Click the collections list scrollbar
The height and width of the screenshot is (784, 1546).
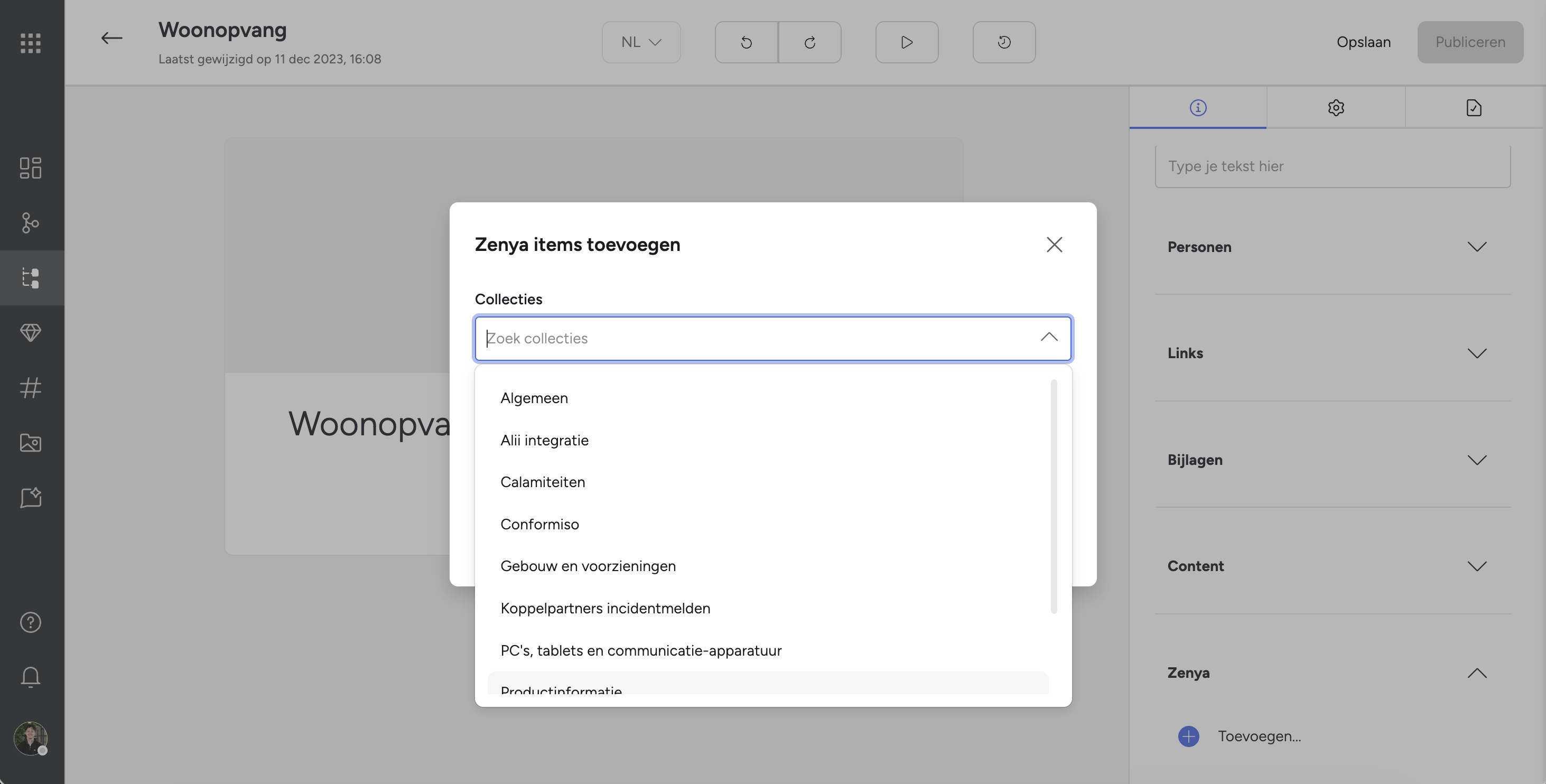point(1054,497)
